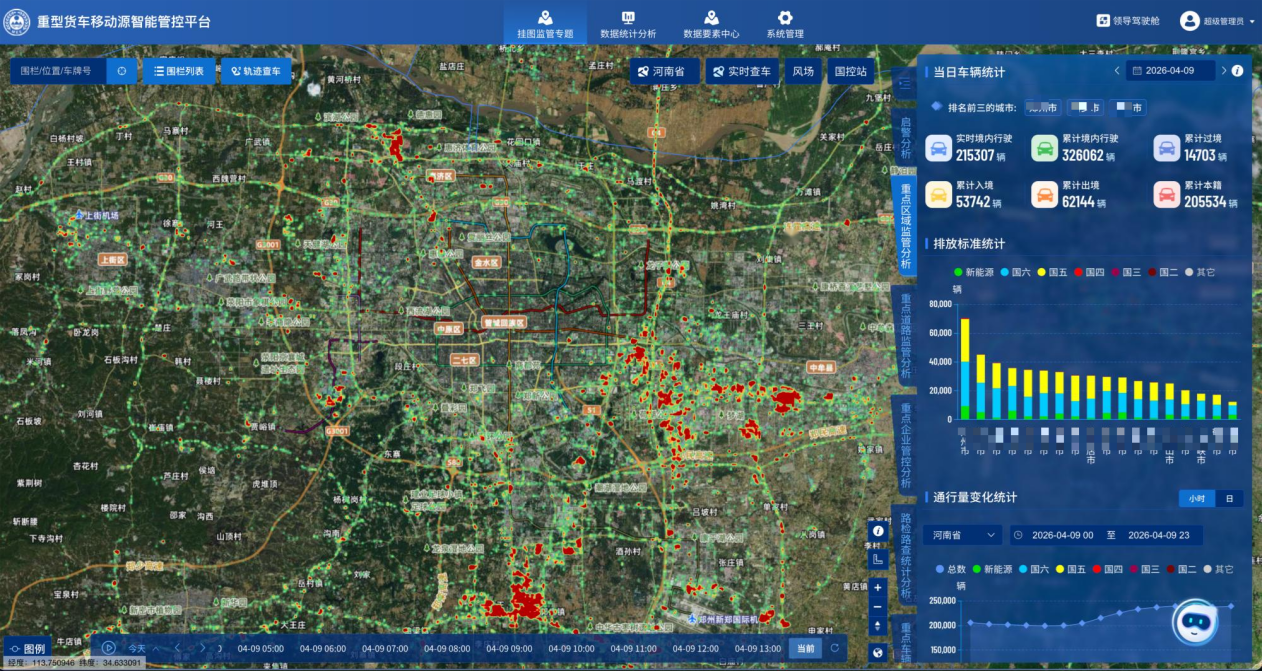This screenshot has height=671, width=1262.
Task: Click the map zoom in plus button
Action: pyautogui.click(x=877, y=587)
